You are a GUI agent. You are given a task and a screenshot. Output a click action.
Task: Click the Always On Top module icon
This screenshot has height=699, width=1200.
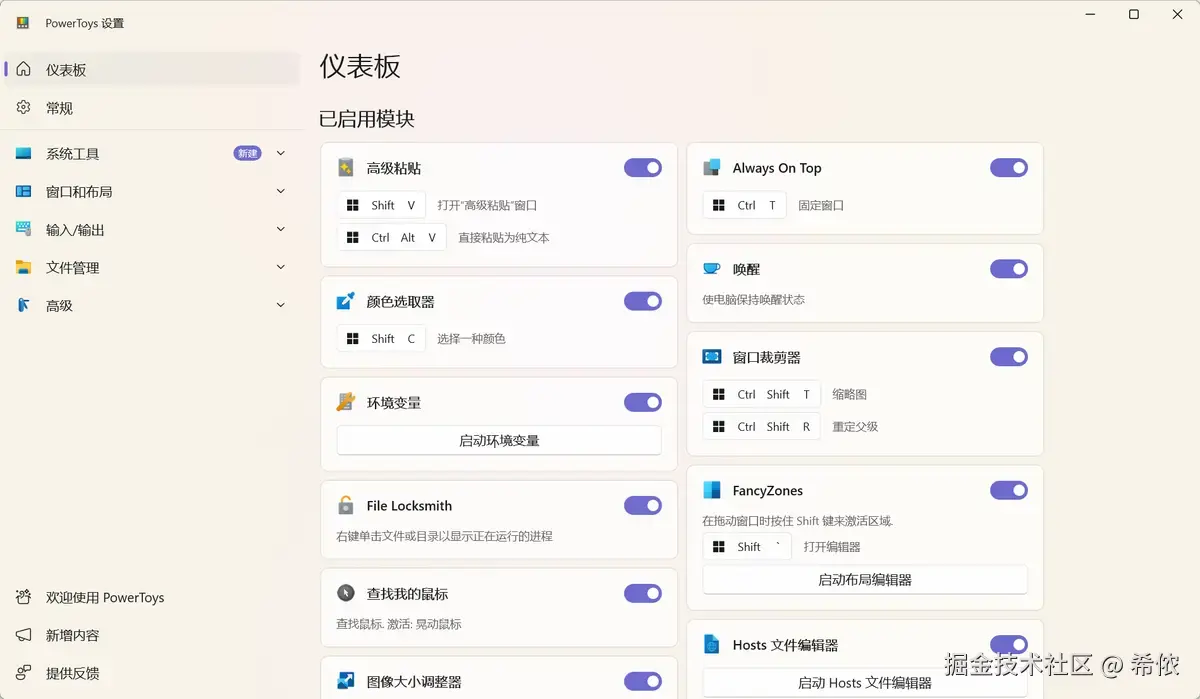coord(712,168)
